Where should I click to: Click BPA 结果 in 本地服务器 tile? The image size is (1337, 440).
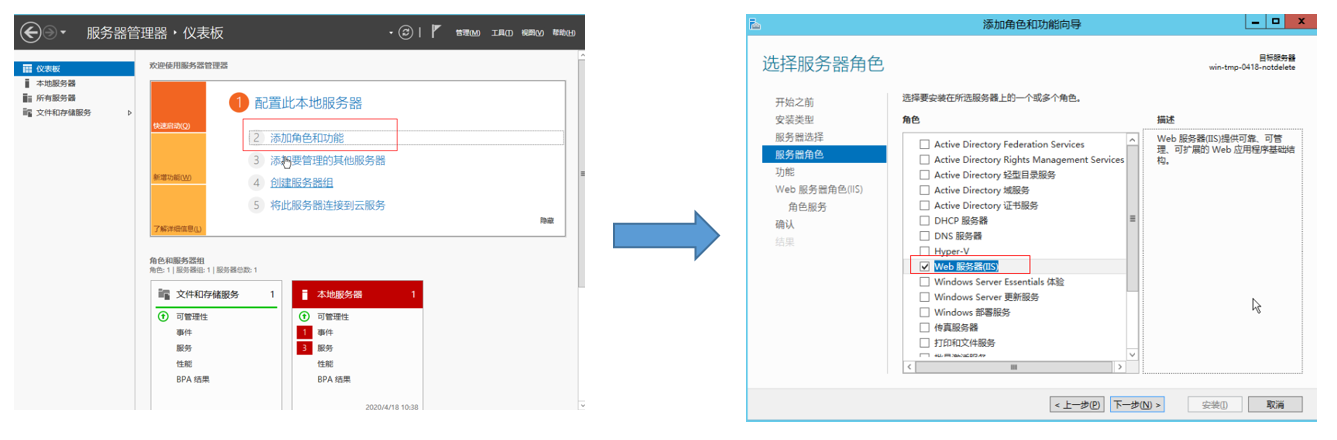click(x=334, y=379)
